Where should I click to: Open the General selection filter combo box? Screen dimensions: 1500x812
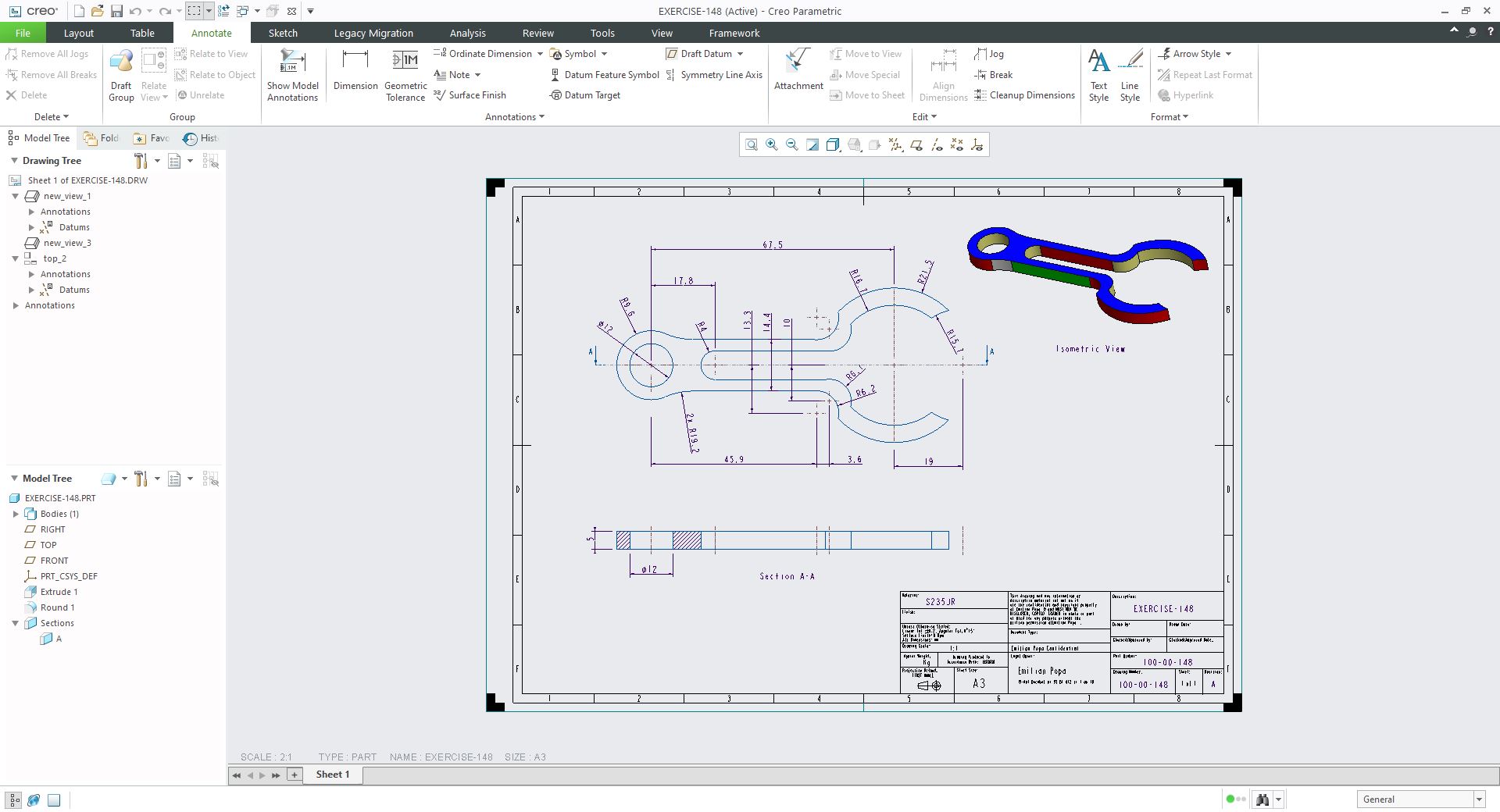tap(1420, 800)
